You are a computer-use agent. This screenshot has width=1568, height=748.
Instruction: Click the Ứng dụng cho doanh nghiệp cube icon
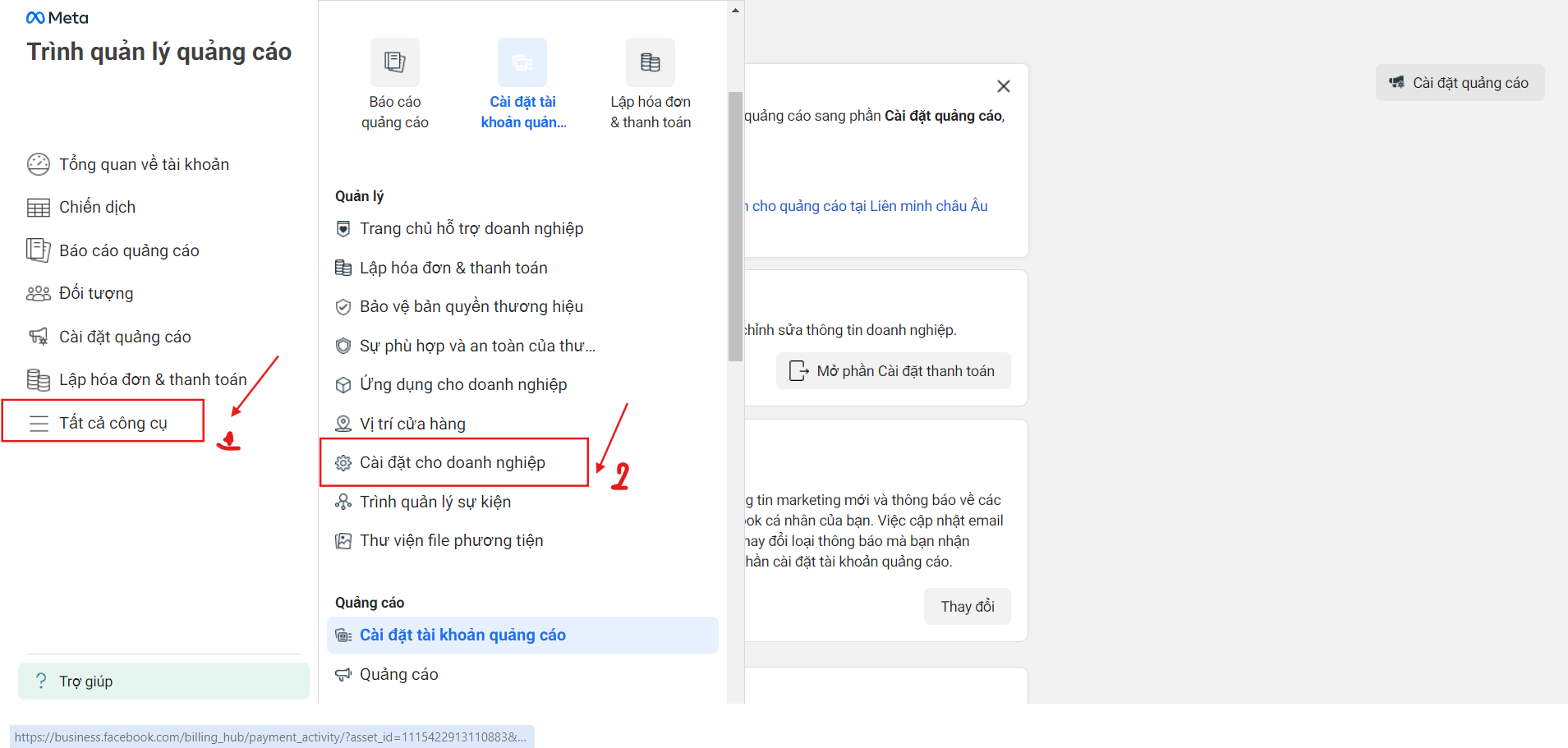343,385
